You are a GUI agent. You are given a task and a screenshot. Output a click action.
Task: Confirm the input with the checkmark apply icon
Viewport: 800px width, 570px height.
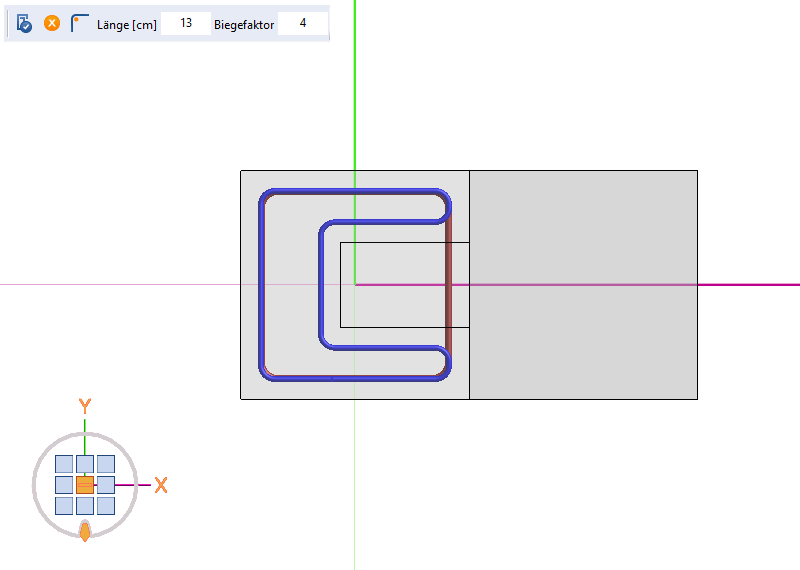[24, 23]
